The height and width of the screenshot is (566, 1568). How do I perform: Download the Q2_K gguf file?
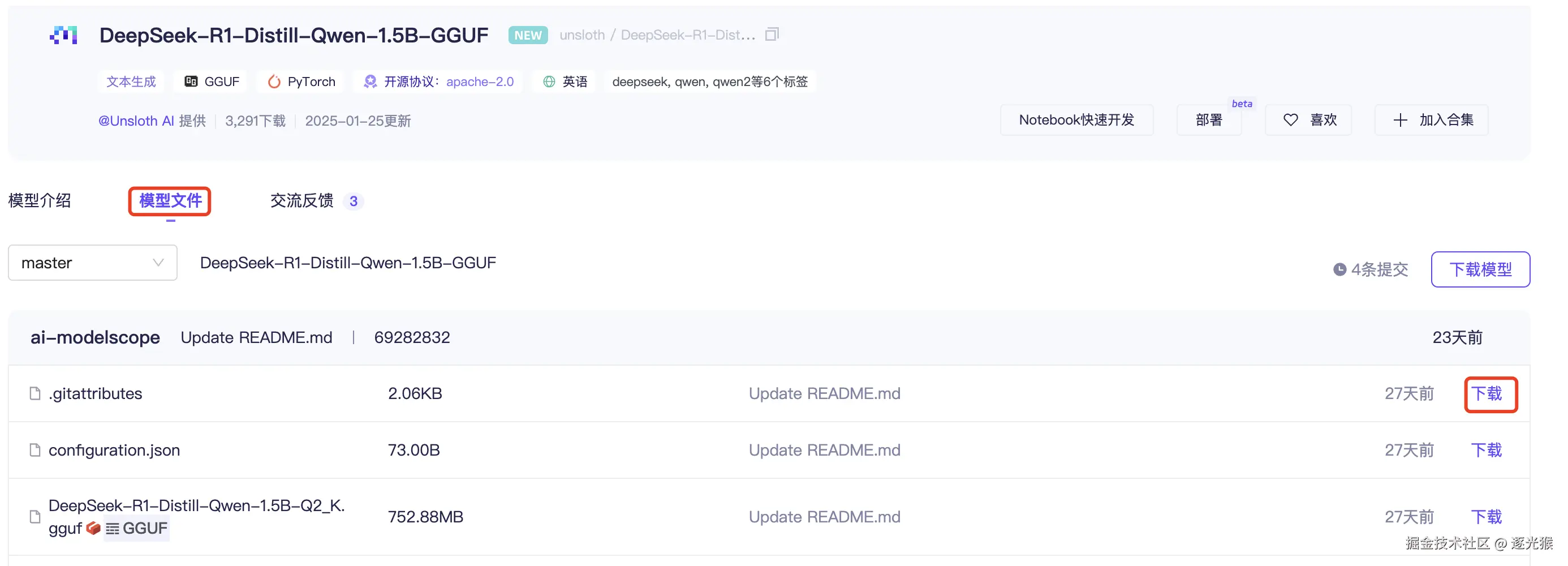1487,517
